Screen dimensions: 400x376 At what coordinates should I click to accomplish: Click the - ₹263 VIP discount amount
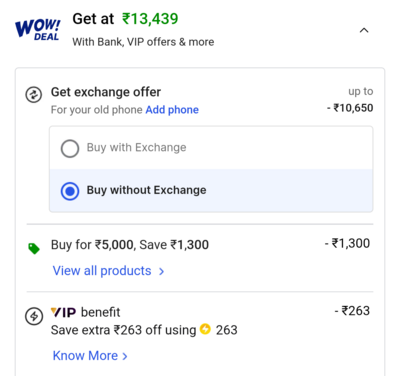(352, 311)
